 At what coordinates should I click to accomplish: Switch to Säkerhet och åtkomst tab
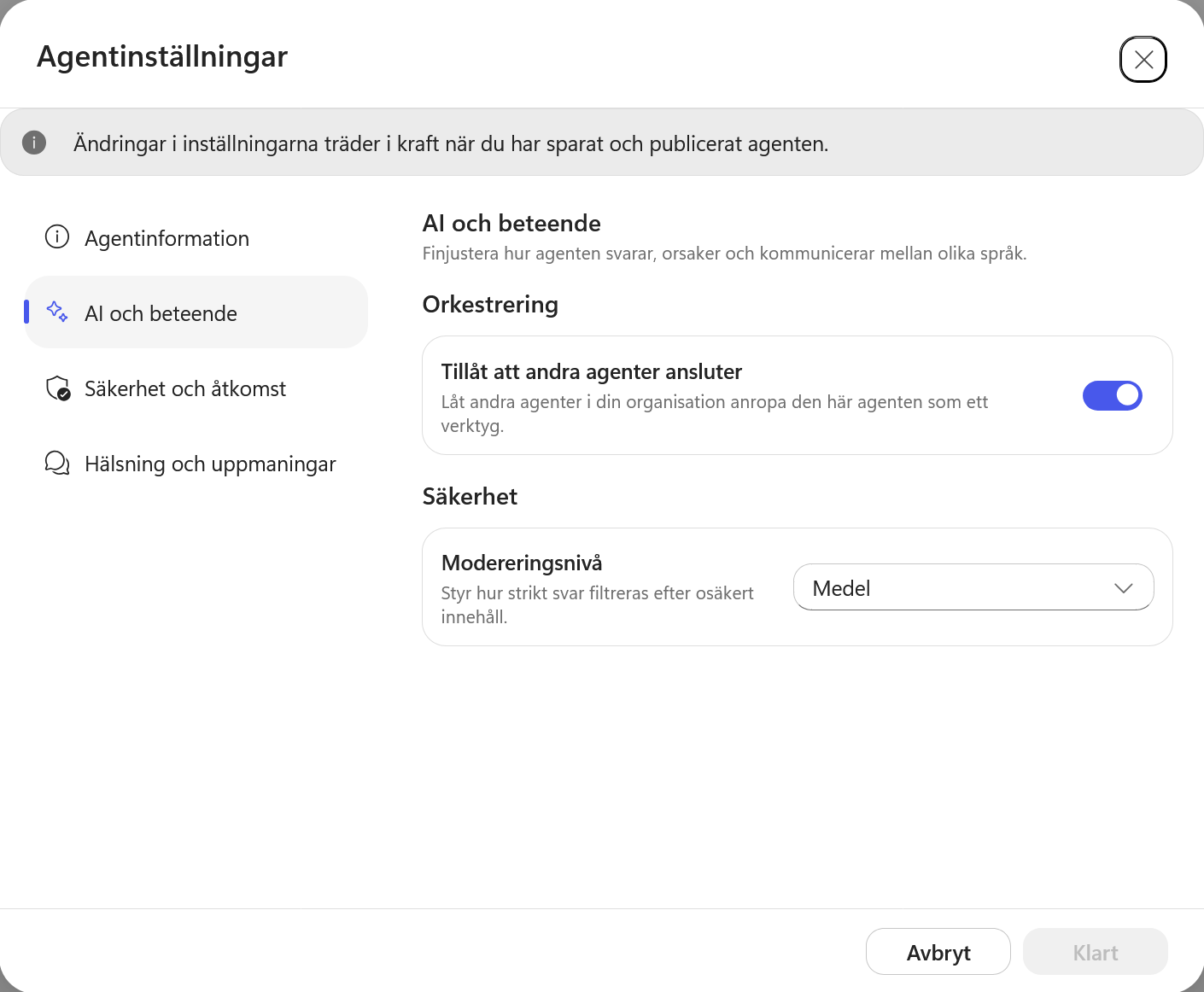[196, 388]
